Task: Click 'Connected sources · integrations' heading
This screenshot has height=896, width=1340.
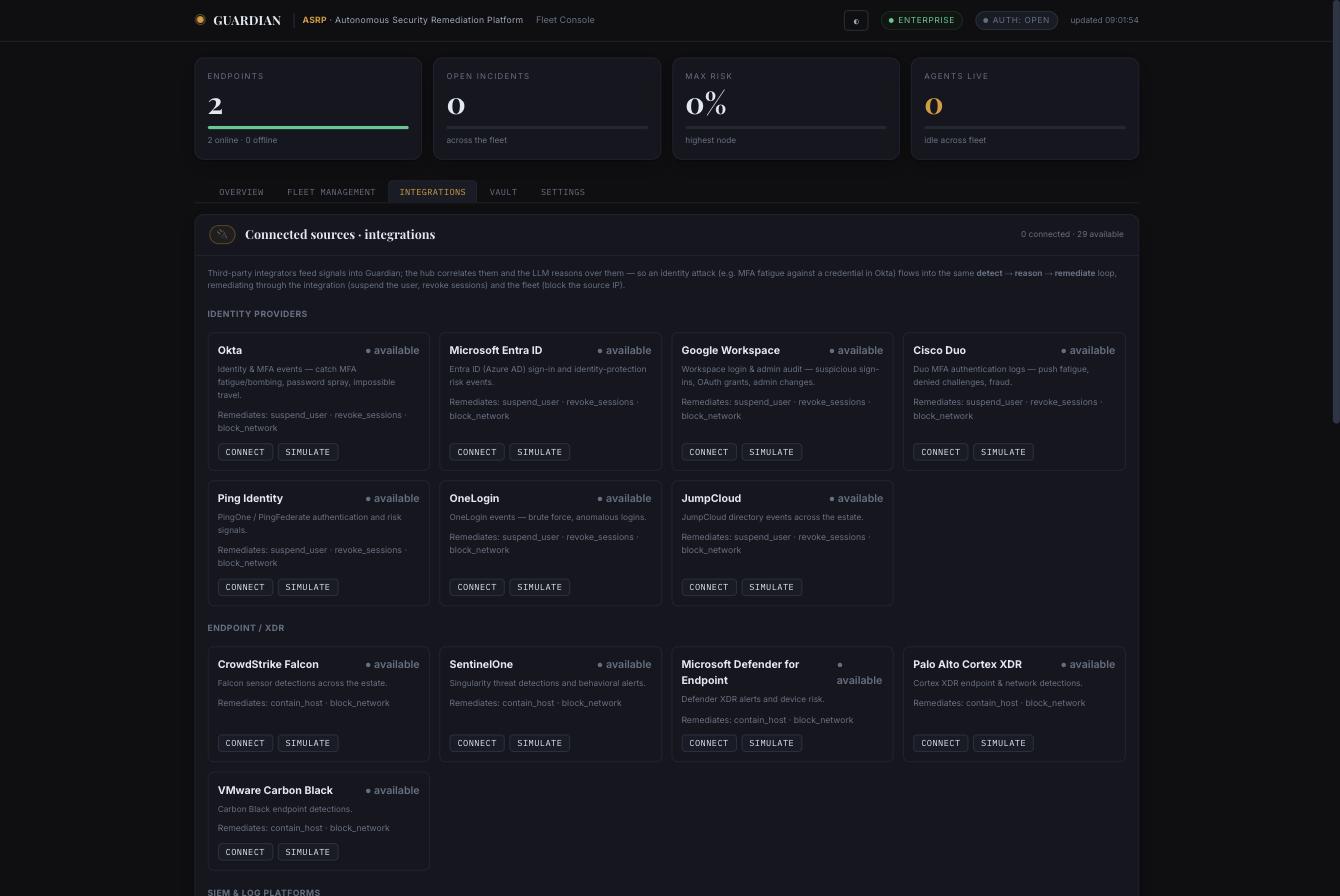Action: tap(340, 234)
